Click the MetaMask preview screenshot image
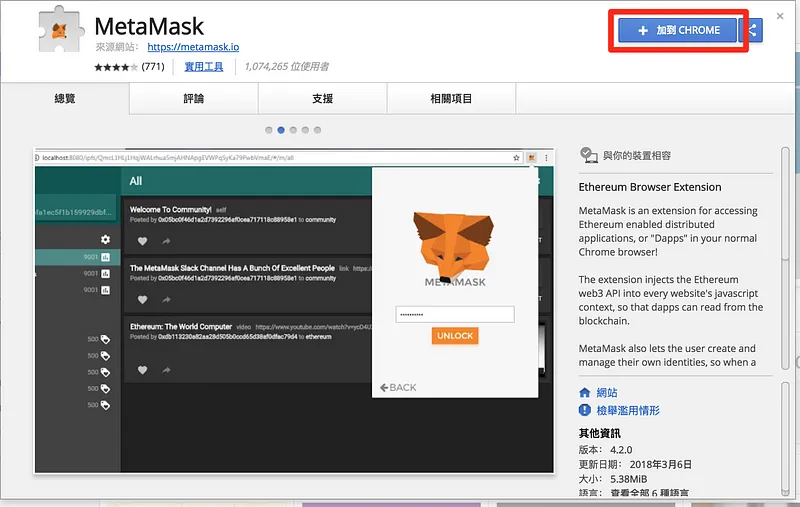This screenshot has width=800, height=507. click(294, 311)
